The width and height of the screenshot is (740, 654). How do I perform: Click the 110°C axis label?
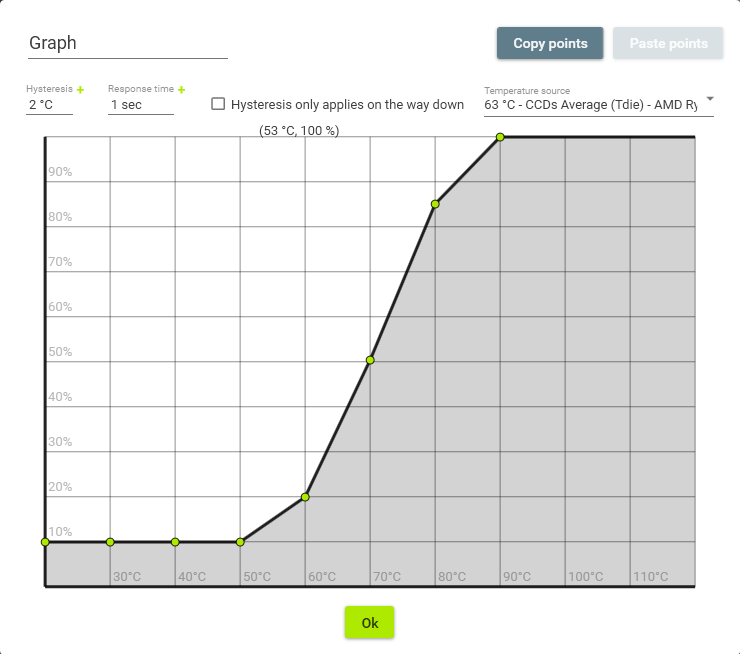651,577
